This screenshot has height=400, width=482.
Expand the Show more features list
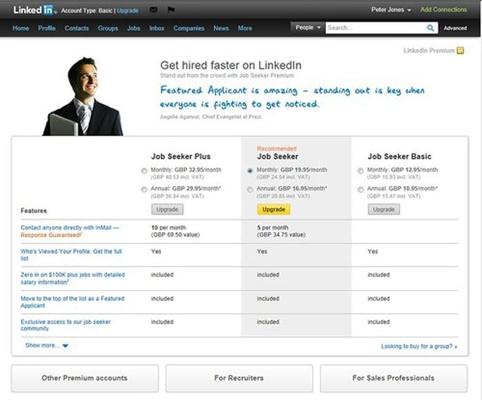coord(47,345)
